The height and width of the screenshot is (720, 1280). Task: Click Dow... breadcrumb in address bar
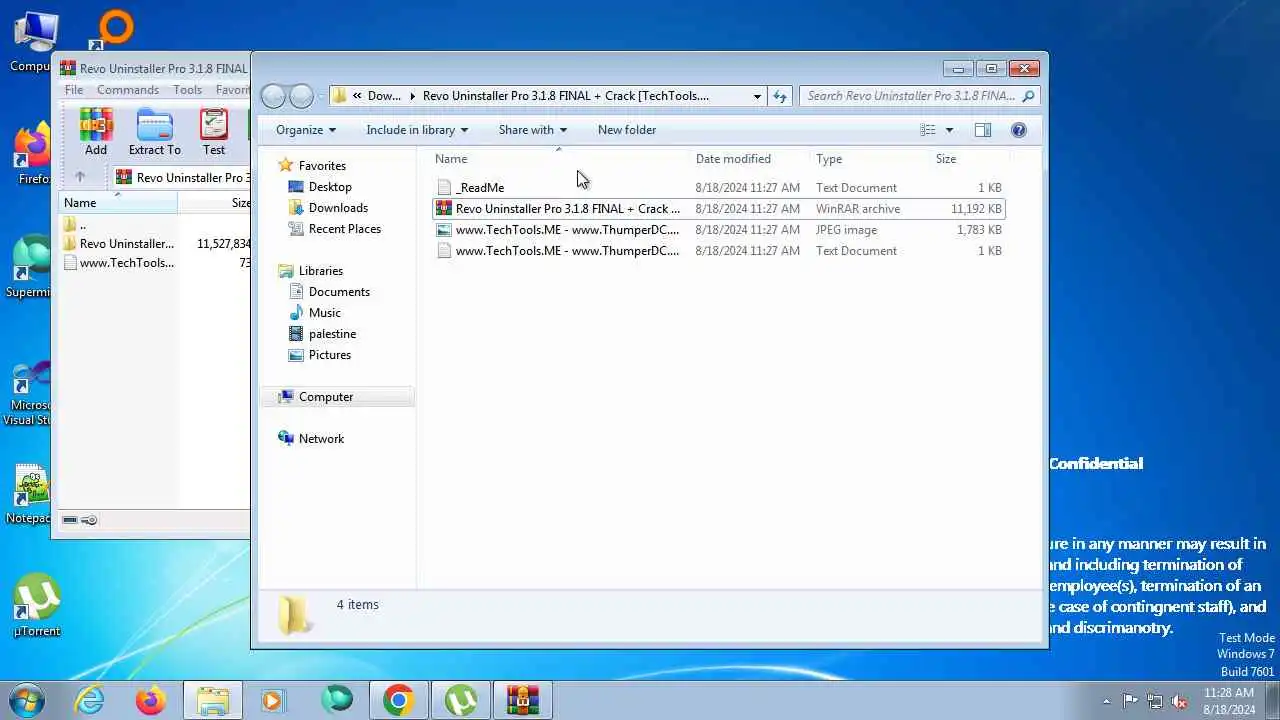[x=384, y=96]
